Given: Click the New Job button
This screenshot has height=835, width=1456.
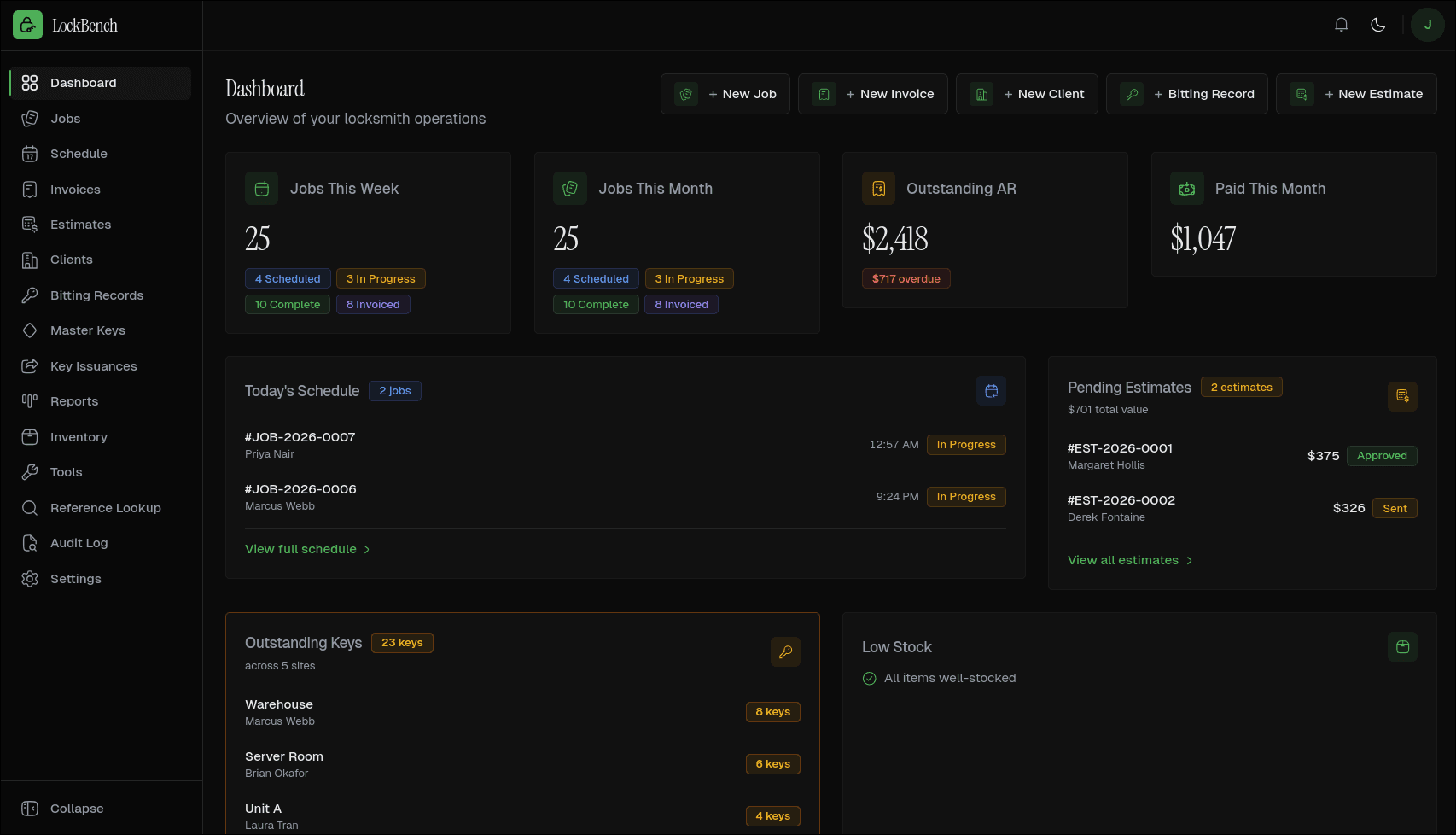Looking at the screenshot, I should (x=725, y=94).
